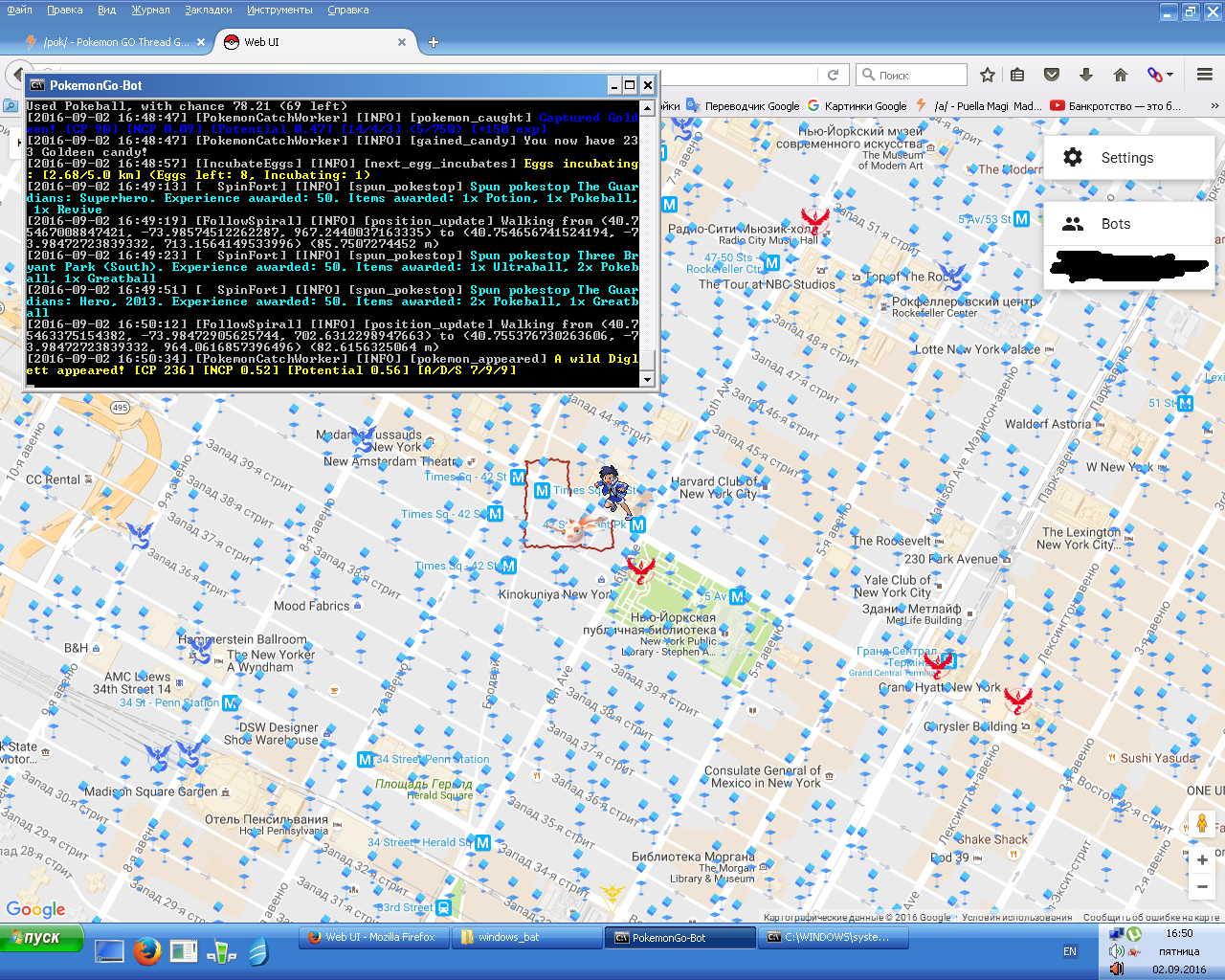
Task: Switch to C:\WINDOWS\syste... taskbar window
Action: (835, 938)
